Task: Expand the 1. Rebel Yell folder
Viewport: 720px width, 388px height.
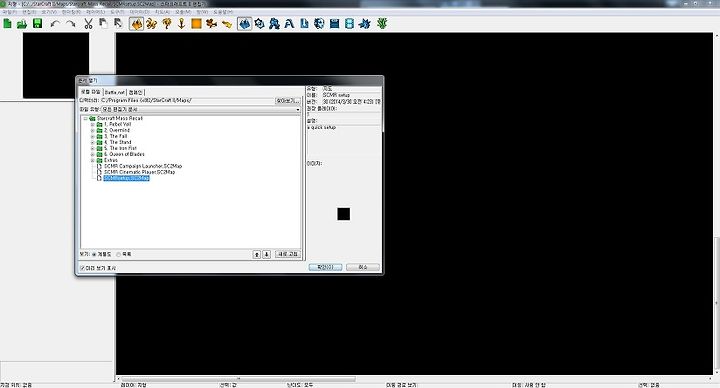Action: (92, 124)
